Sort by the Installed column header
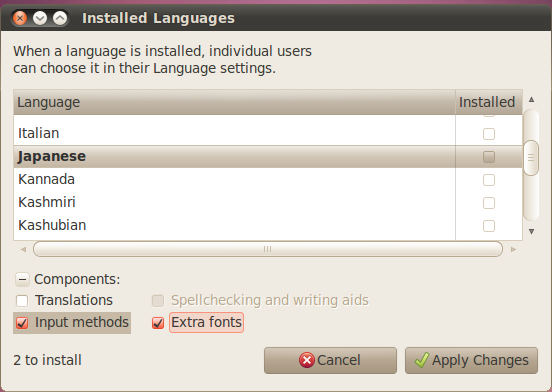 (x=489, y=102)
